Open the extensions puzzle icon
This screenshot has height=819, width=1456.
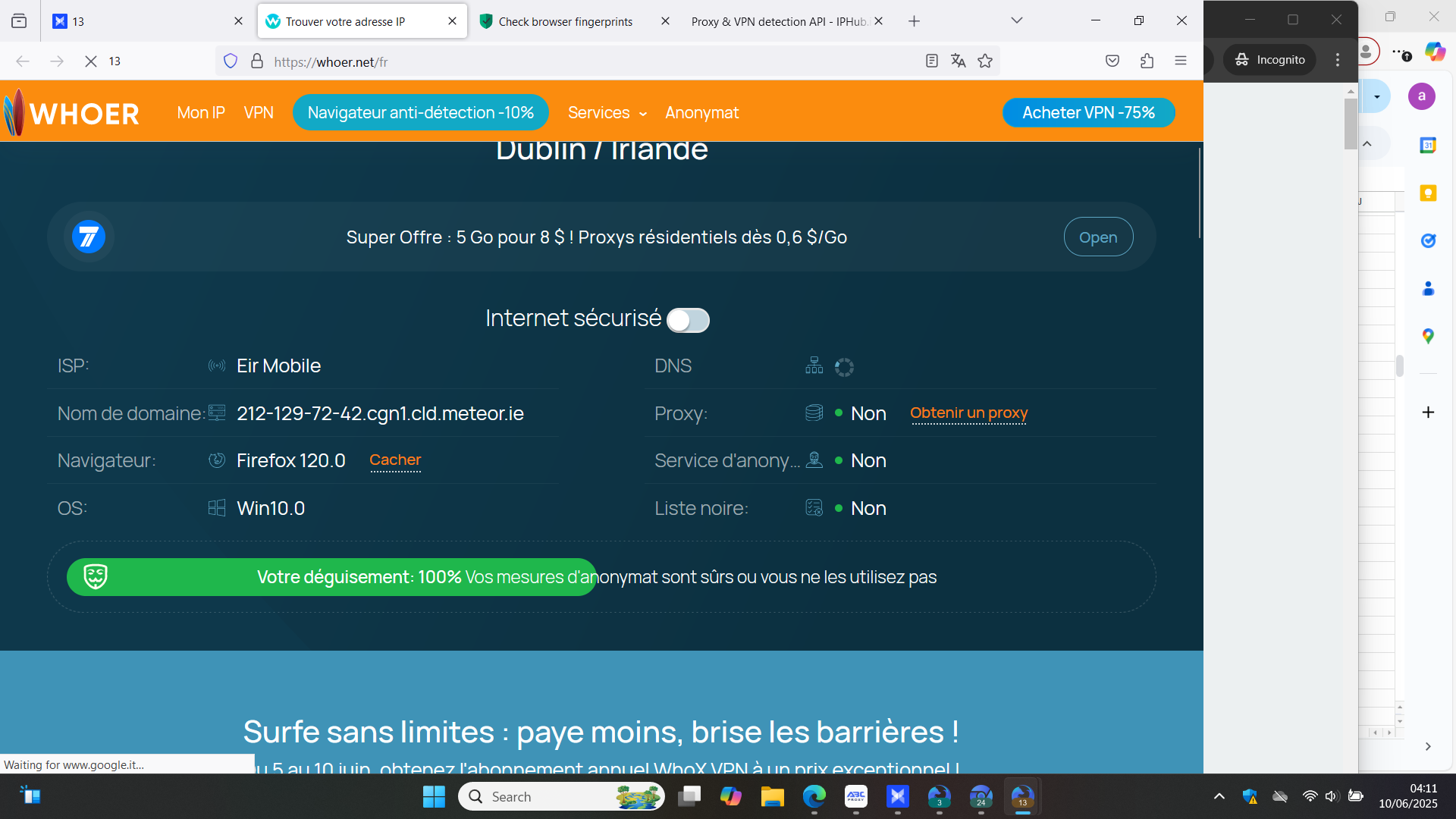point(1147,61)
